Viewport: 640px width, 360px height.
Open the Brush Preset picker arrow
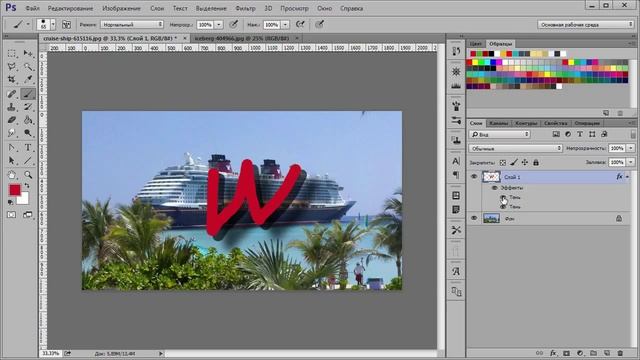click(53, 24)
